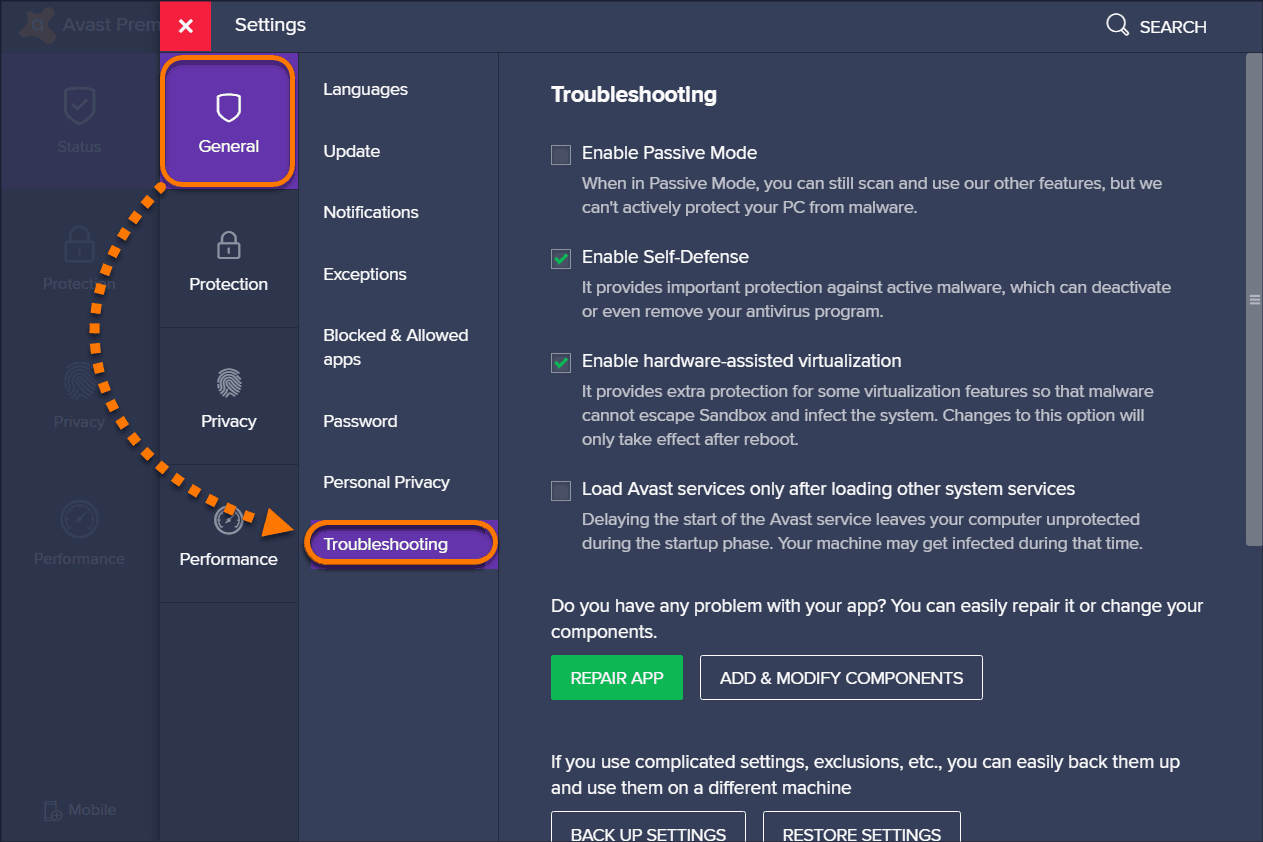Switch to the Languages settings section
The image size is (1263, 842).
(x=365, y=89)
